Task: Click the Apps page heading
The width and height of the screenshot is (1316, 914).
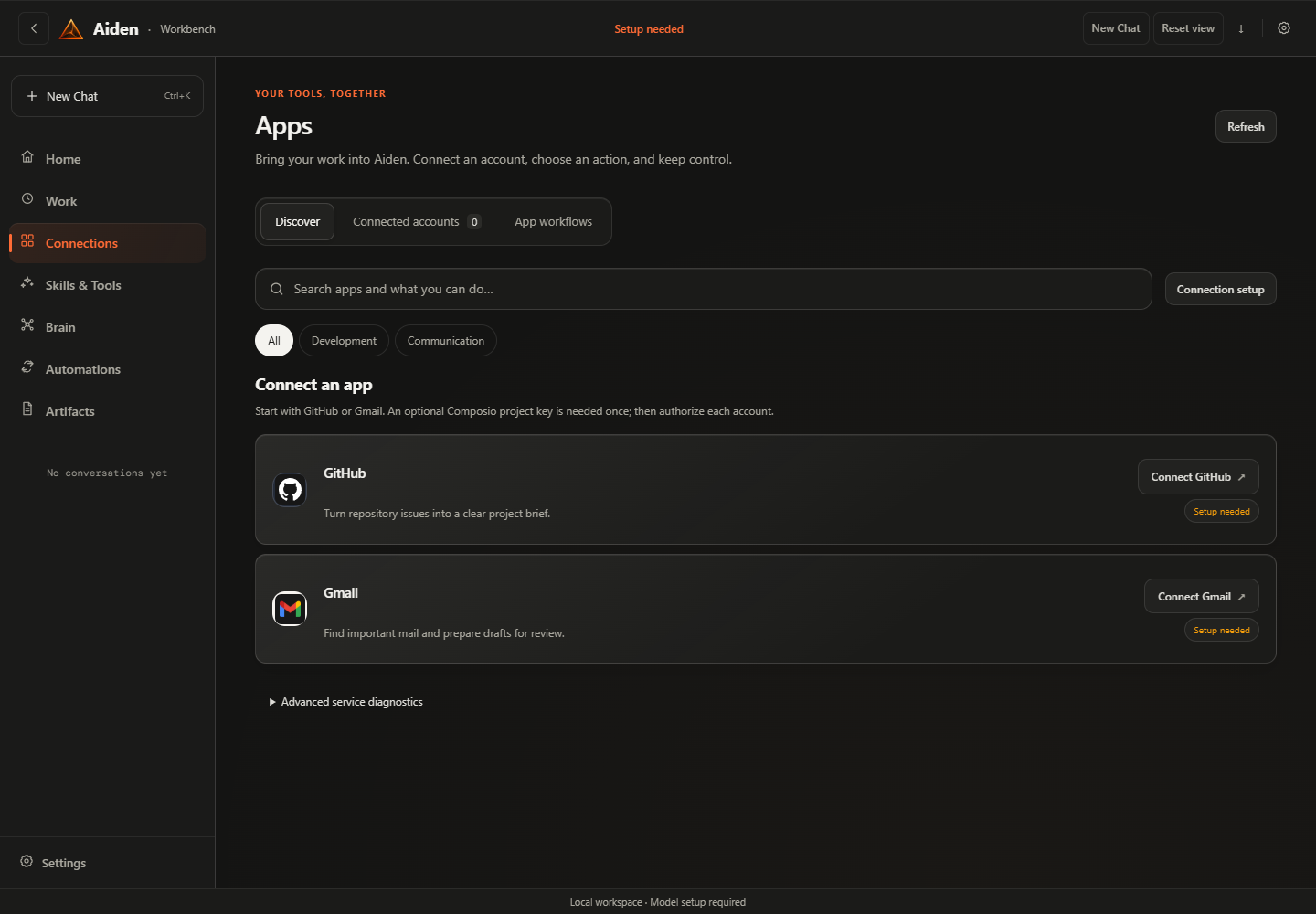Action: (x=283, y=126)
